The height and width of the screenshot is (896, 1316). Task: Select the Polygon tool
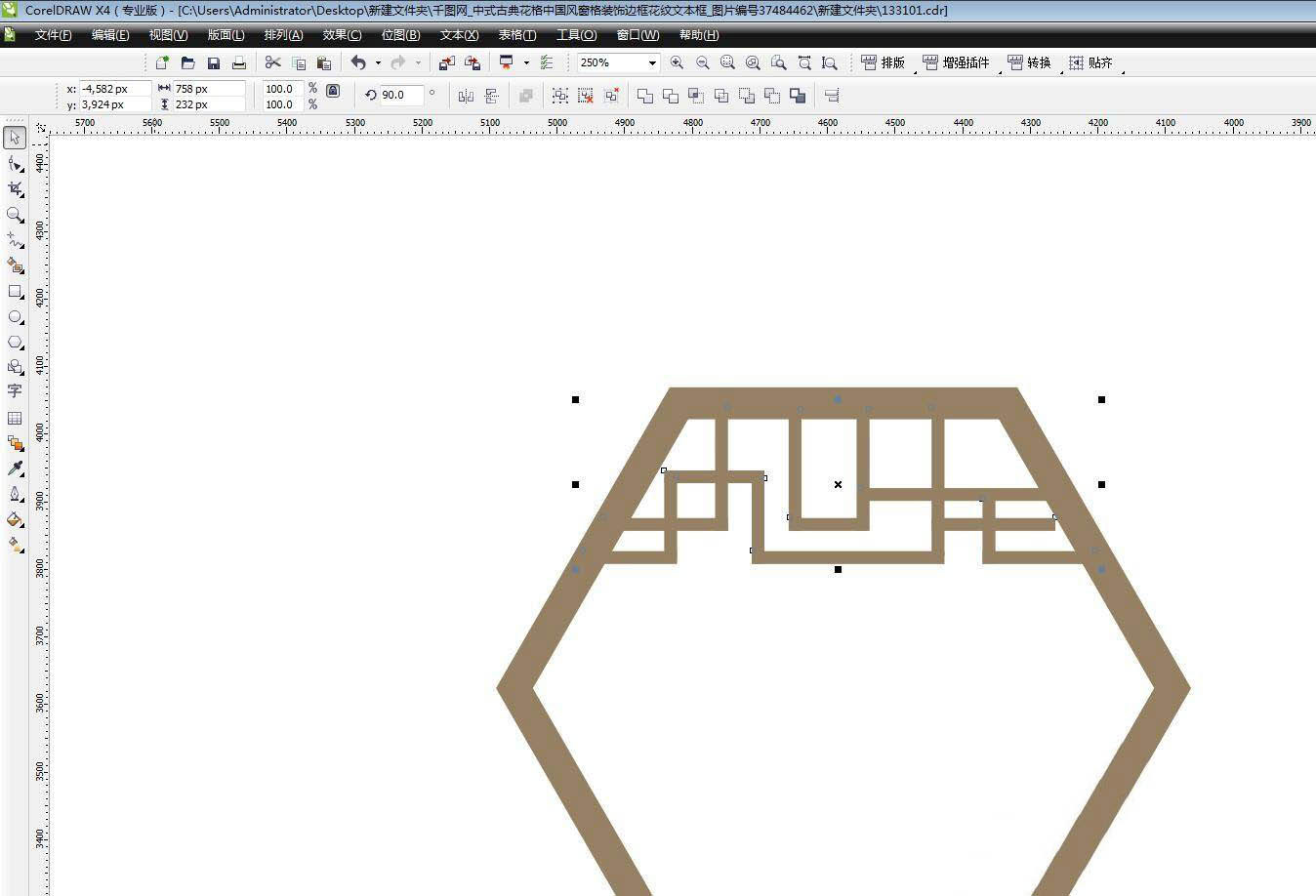pos(15,343)
